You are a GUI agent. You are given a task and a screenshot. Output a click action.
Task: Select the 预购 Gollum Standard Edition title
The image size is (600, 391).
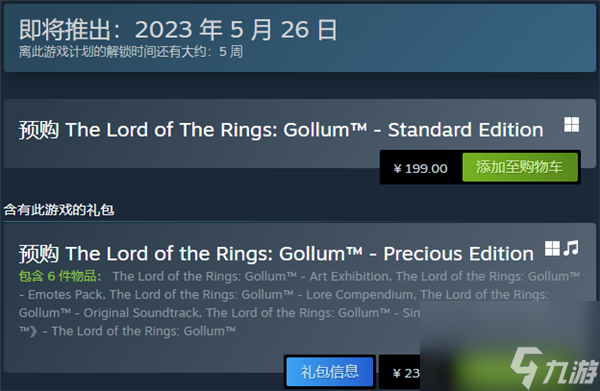tap(281, 130)
